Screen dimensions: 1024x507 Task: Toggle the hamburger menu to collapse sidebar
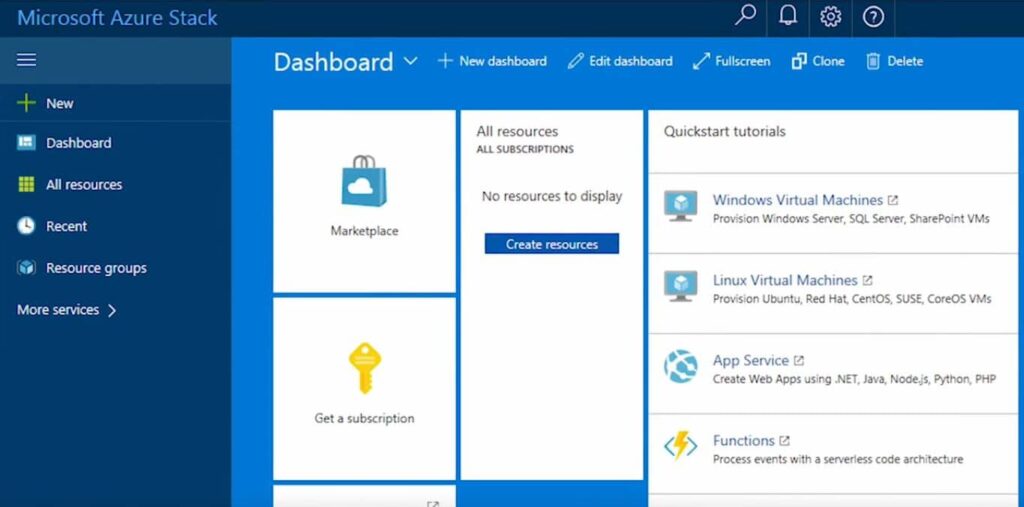[27, 60]
